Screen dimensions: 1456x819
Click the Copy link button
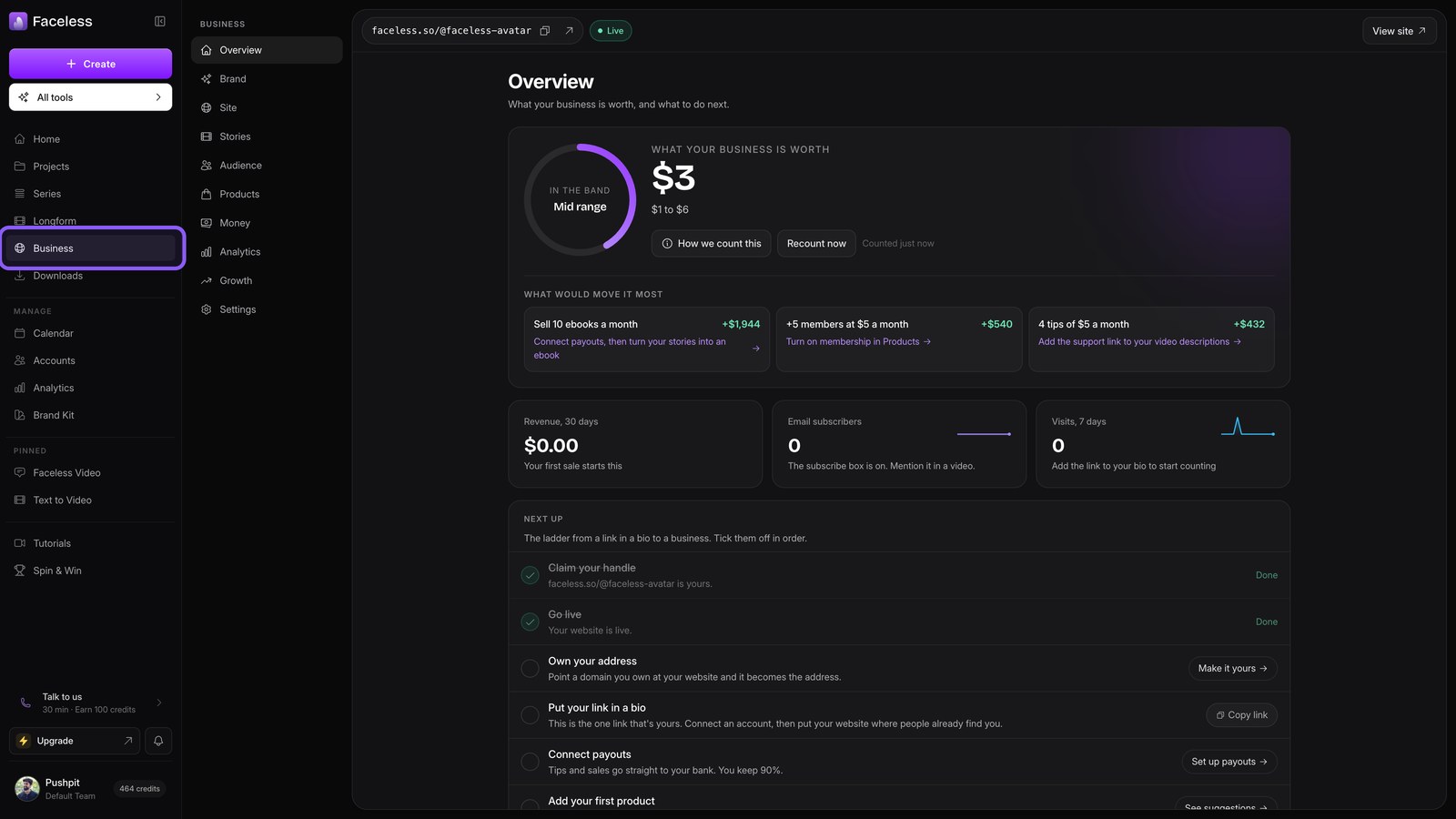pos(1241,715)
